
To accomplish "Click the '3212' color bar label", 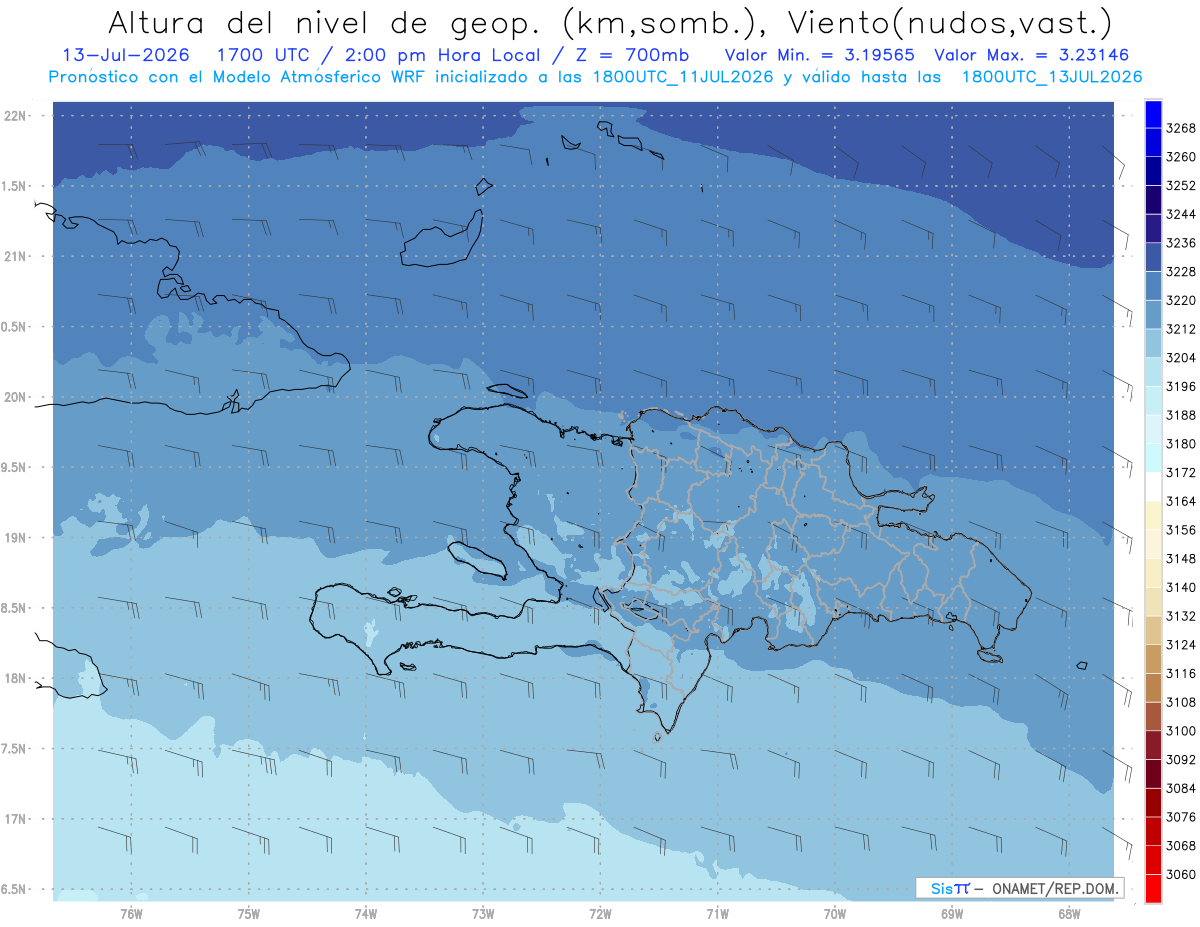I will coord(1181,329).
